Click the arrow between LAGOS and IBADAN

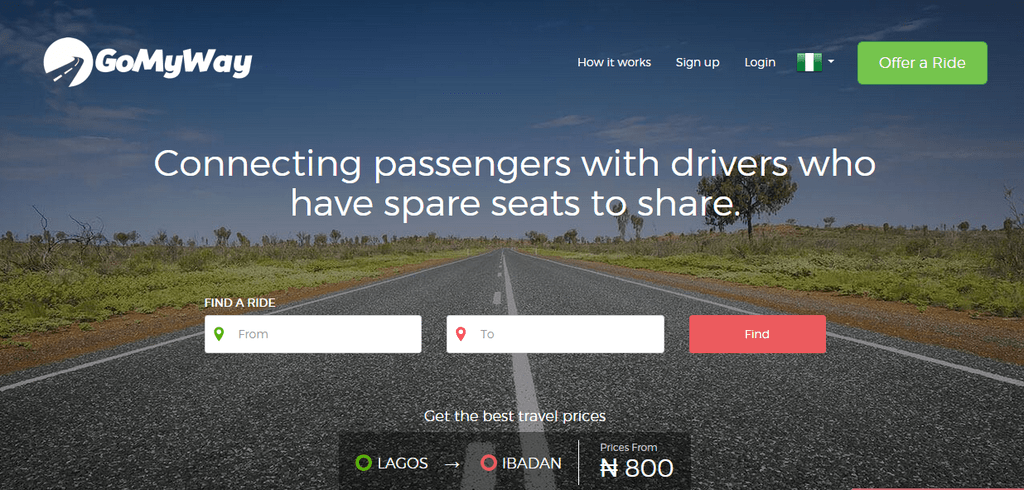[x=452, y=464]
